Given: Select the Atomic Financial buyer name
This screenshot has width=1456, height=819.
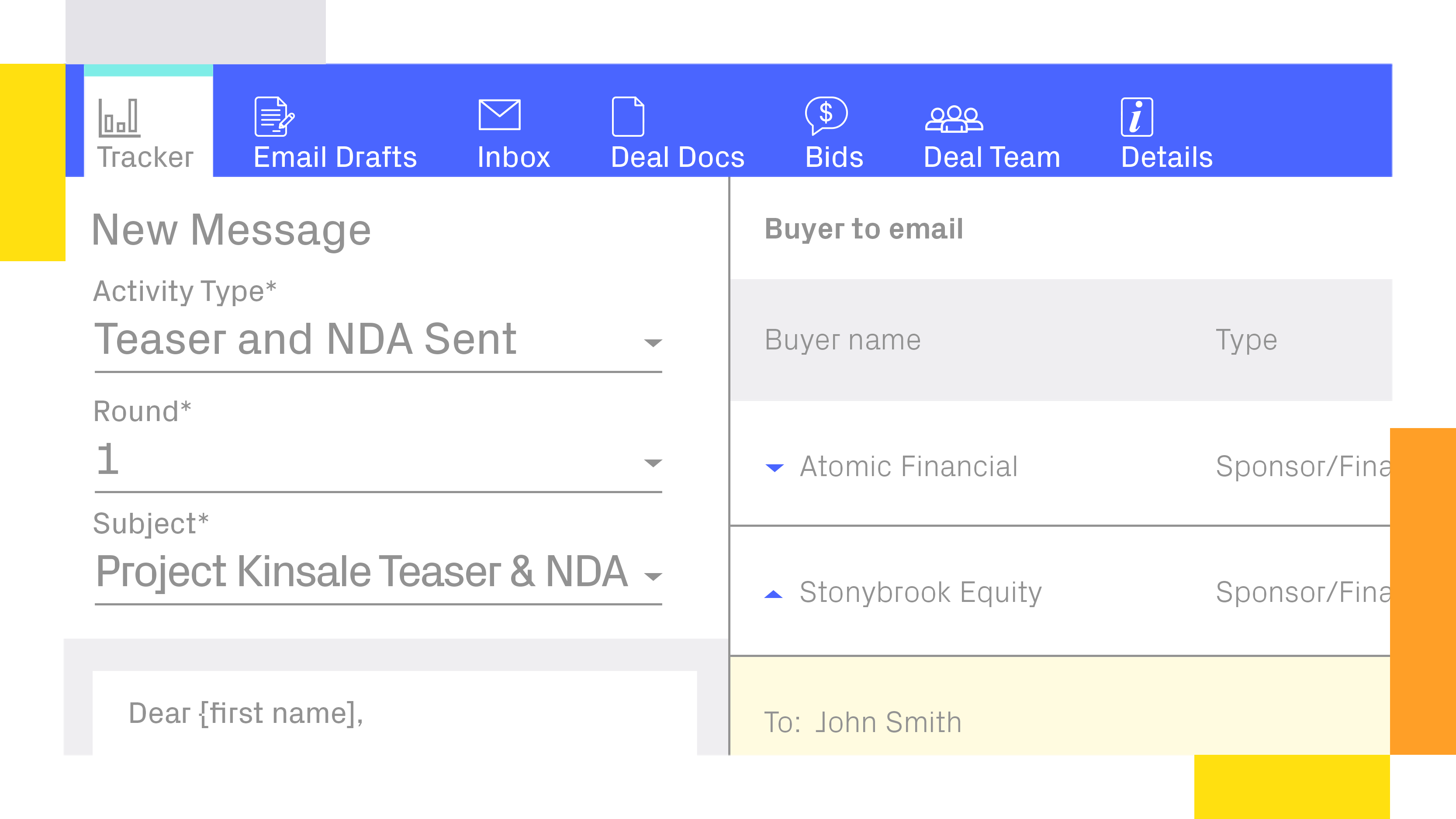Looking at the screenshot, I should pos(908,467).
